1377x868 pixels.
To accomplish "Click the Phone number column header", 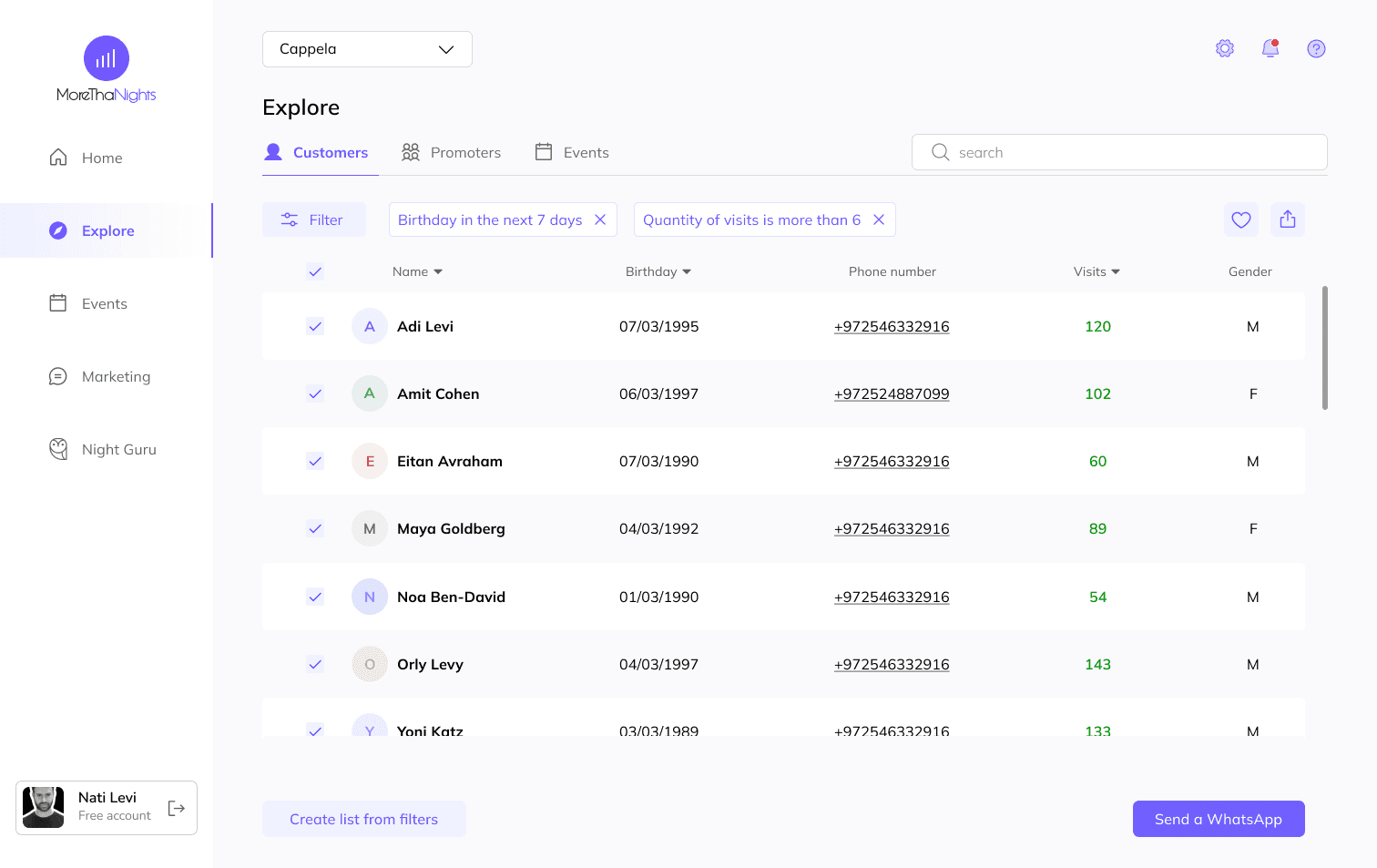I will pos(892,271).
